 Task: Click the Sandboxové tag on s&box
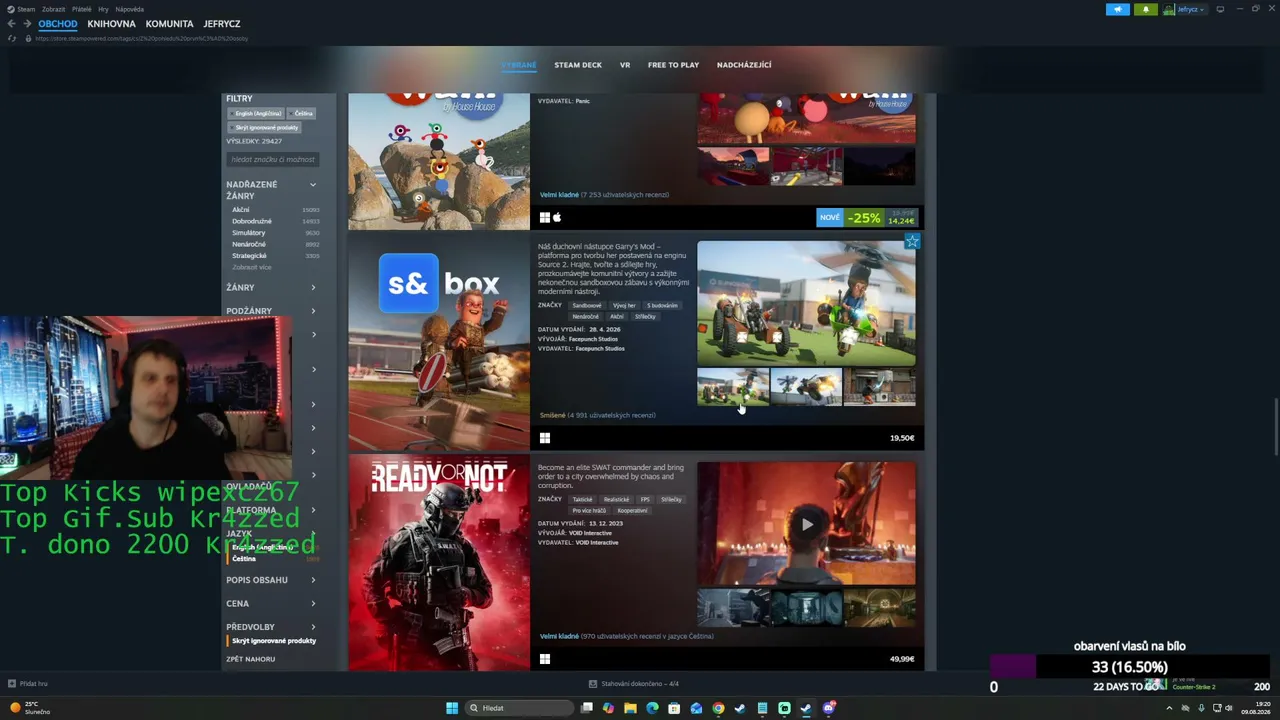(x=586, y=305)
